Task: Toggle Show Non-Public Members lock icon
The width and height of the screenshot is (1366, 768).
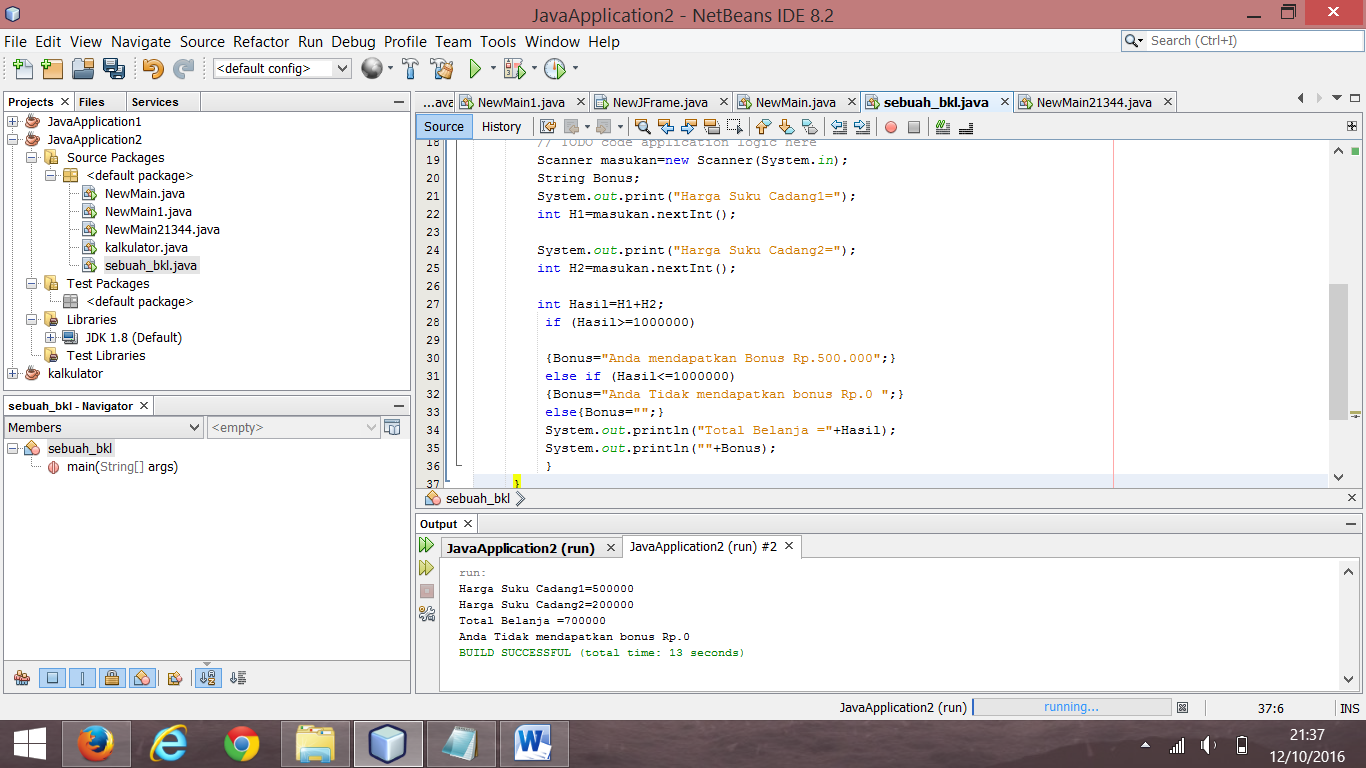Action: tap(112, 678)
